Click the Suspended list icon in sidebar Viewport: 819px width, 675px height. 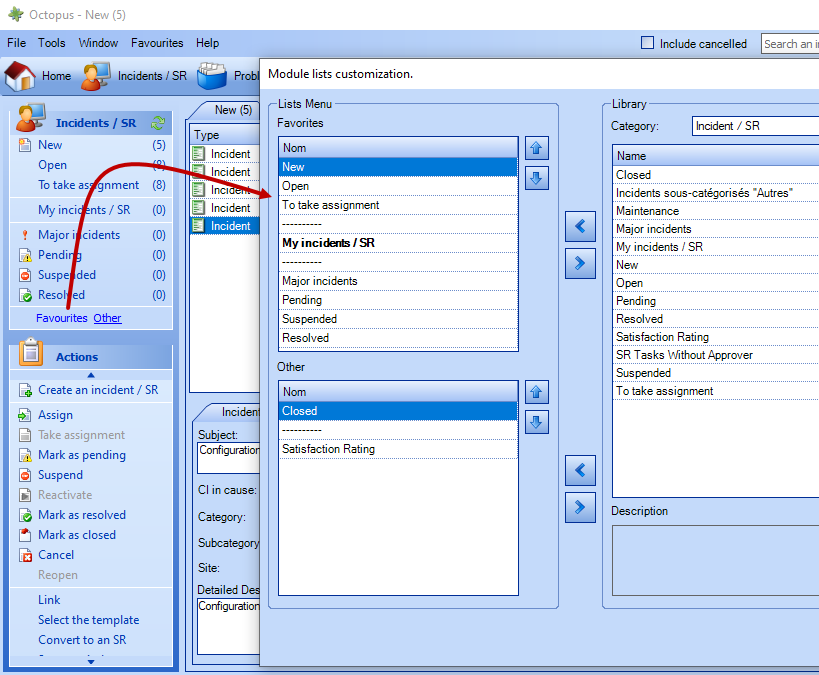click(25, 275)
